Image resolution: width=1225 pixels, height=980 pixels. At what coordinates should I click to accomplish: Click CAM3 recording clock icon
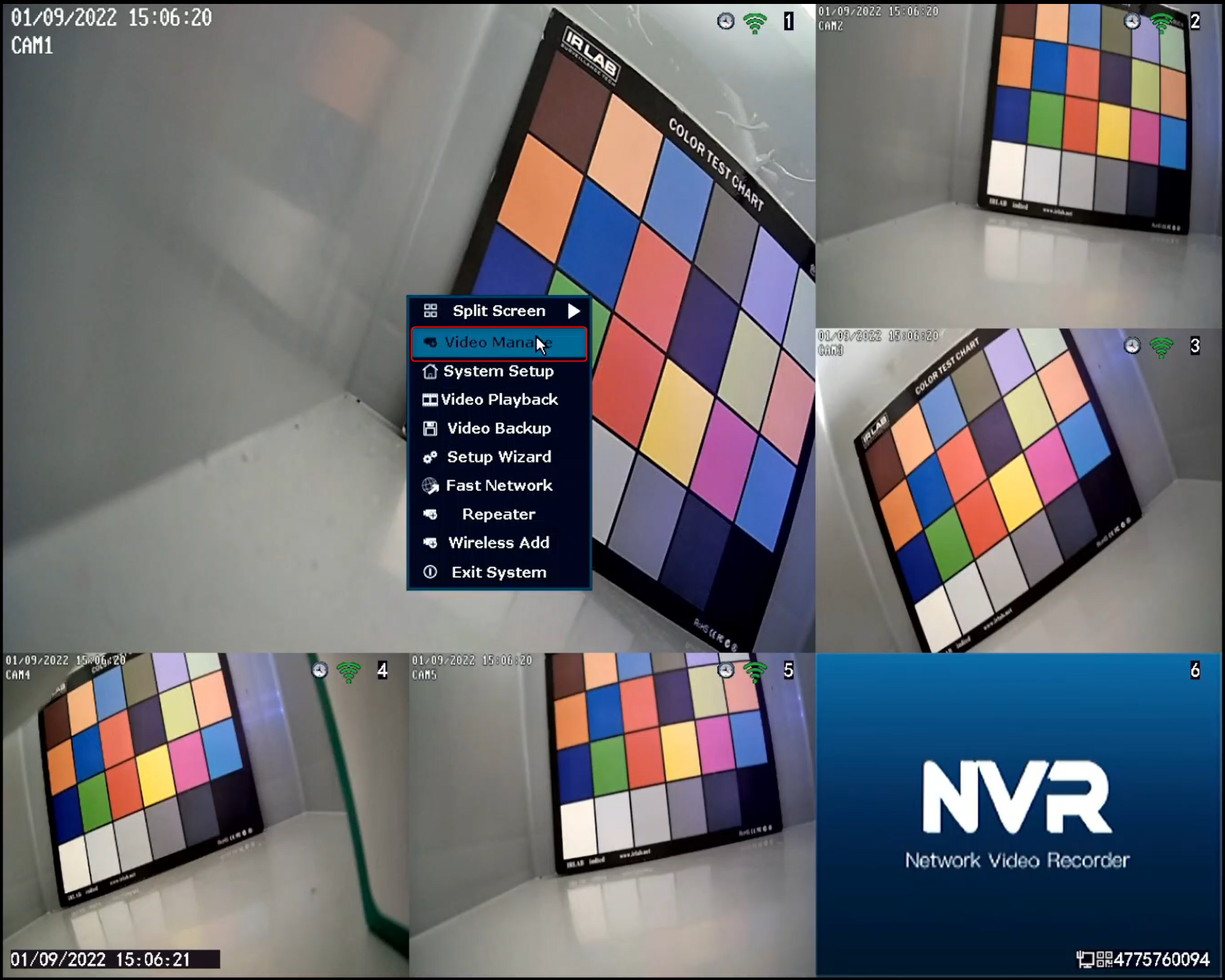click(1133, 346)
